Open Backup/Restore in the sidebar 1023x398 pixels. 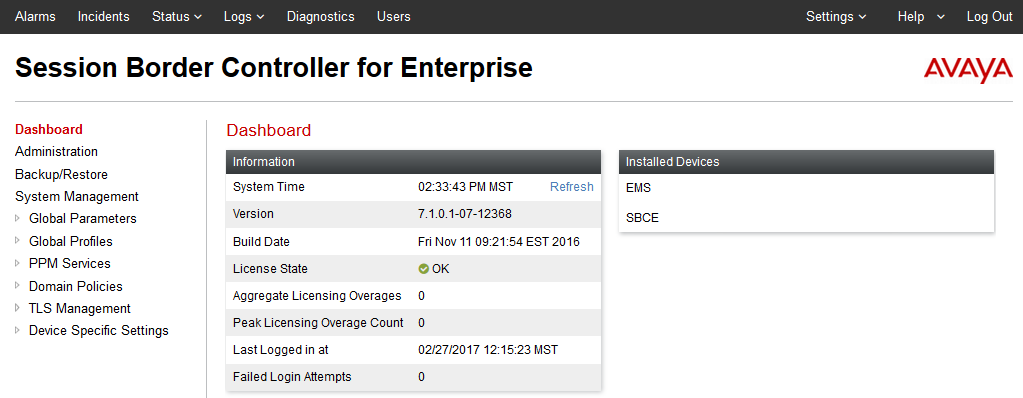coord(61,174)
